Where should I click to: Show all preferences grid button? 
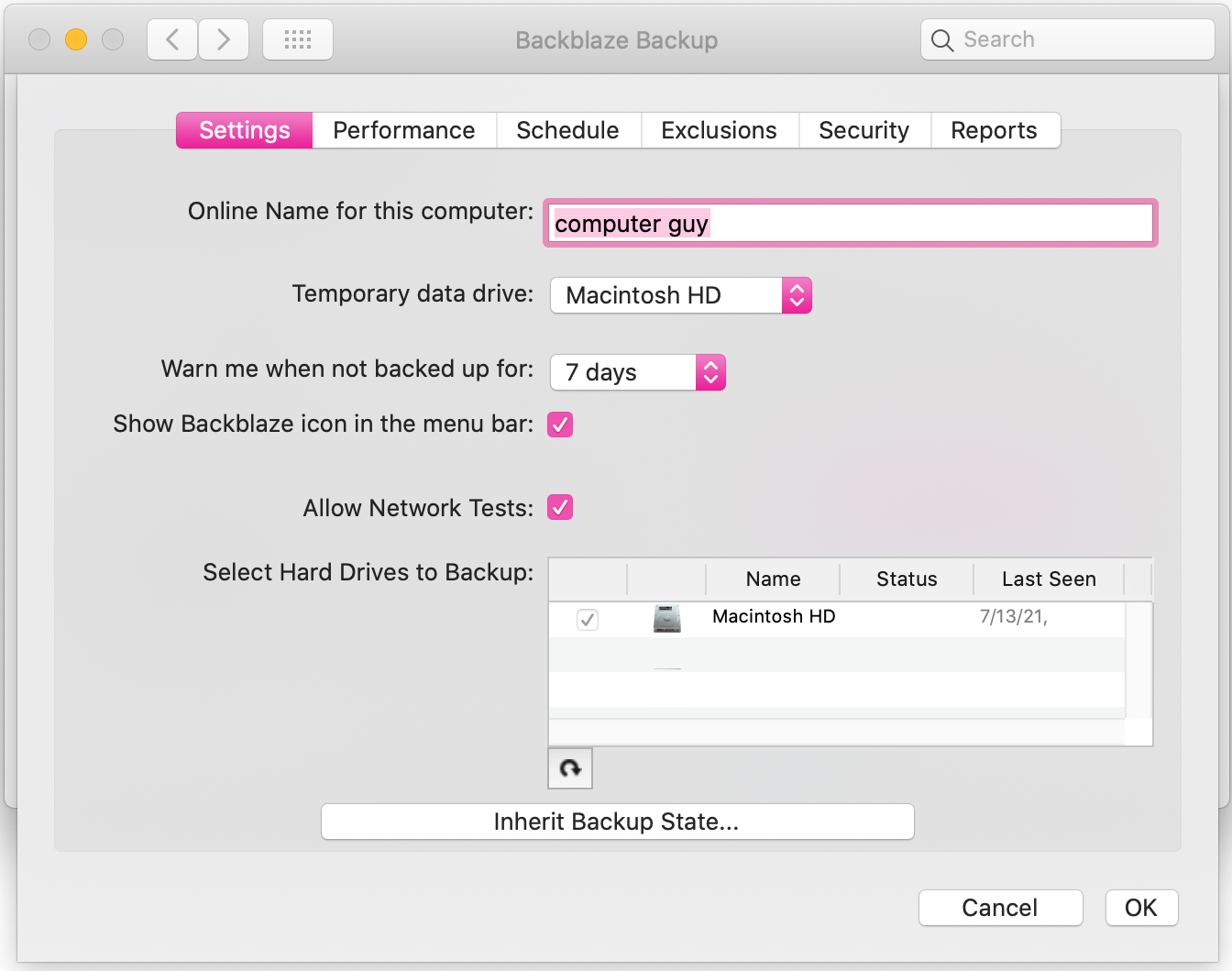(298, 39)
